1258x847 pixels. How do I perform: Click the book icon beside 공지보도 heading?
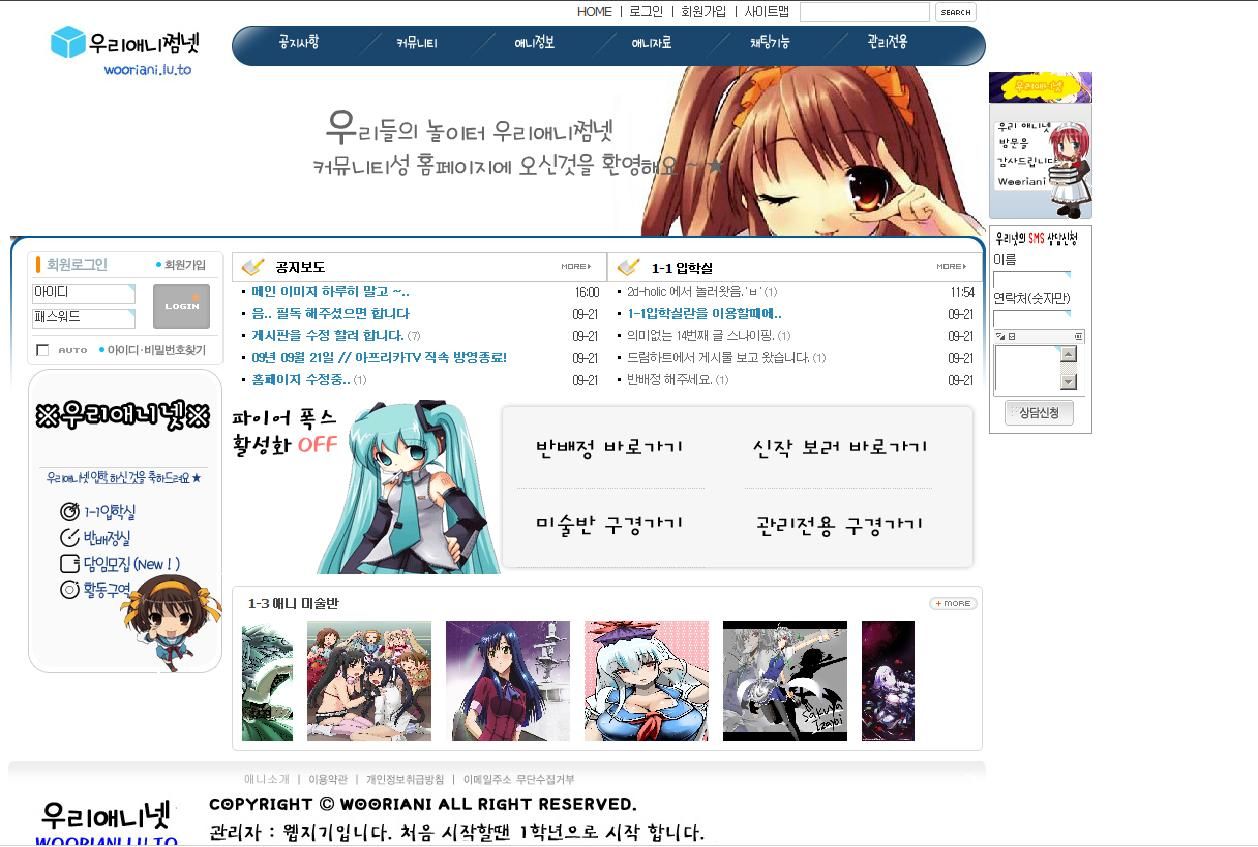[x=253, y=267]
